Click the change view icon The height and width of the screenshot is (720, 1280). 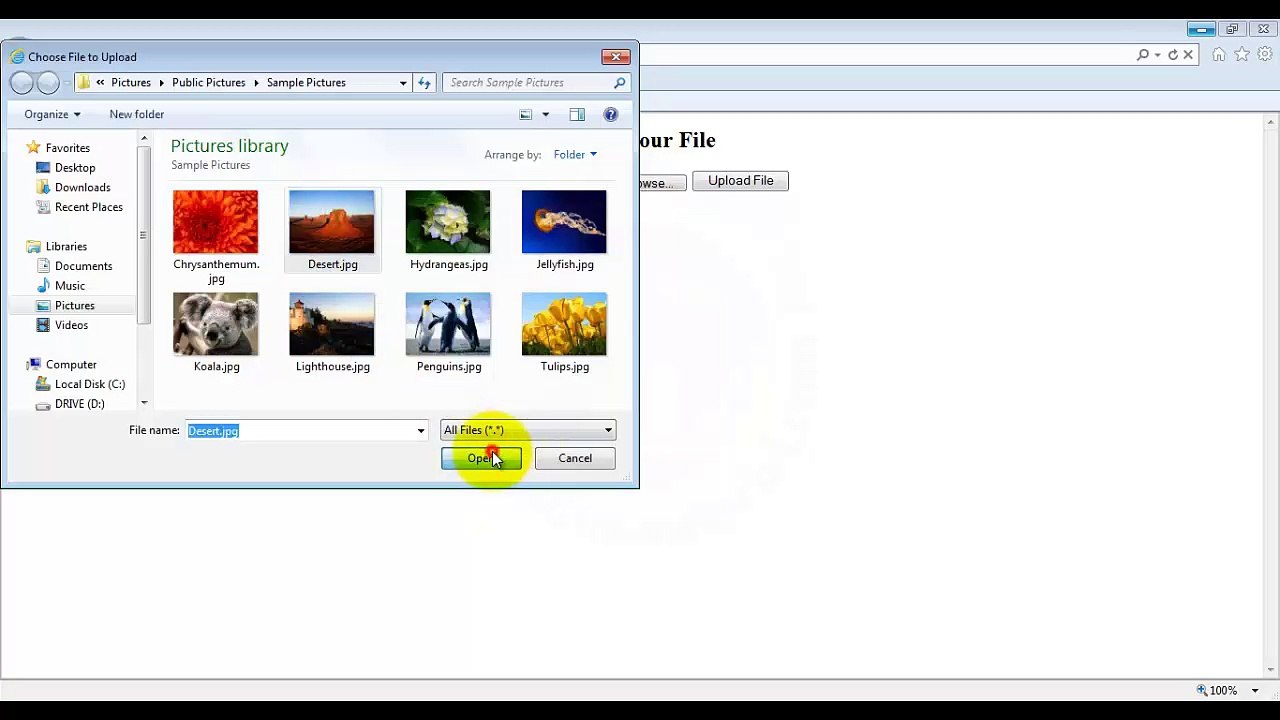point(526,115)
